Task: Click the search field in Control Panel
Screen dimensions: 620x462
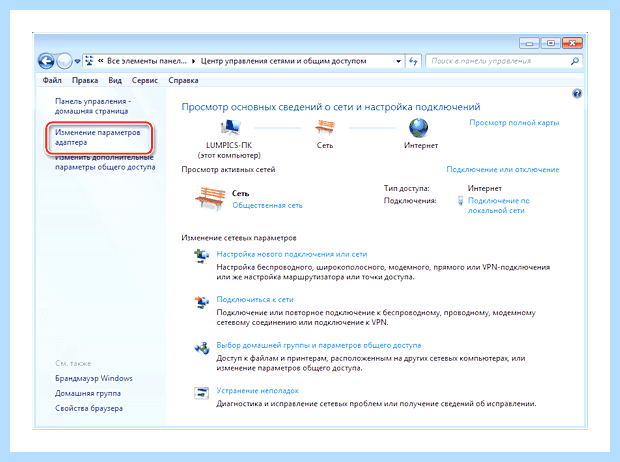Action: click(x=504, y=61)
